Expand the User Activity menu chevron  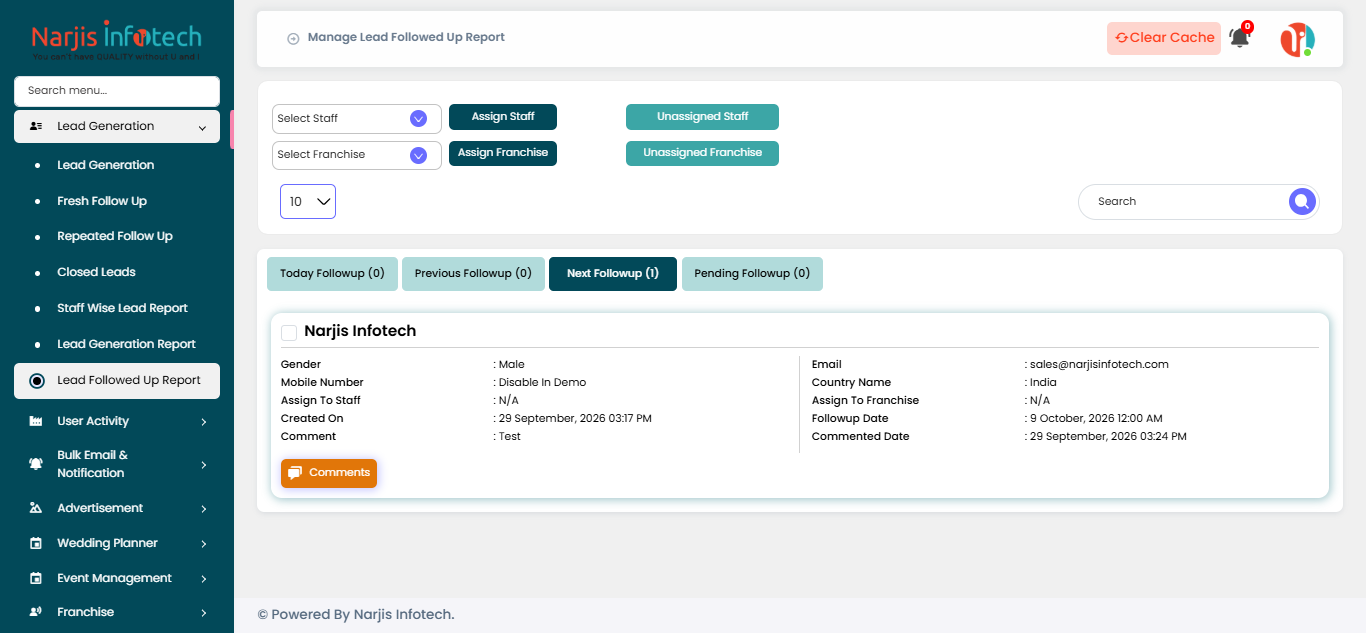pyautogui.click(x=204, y=422)
